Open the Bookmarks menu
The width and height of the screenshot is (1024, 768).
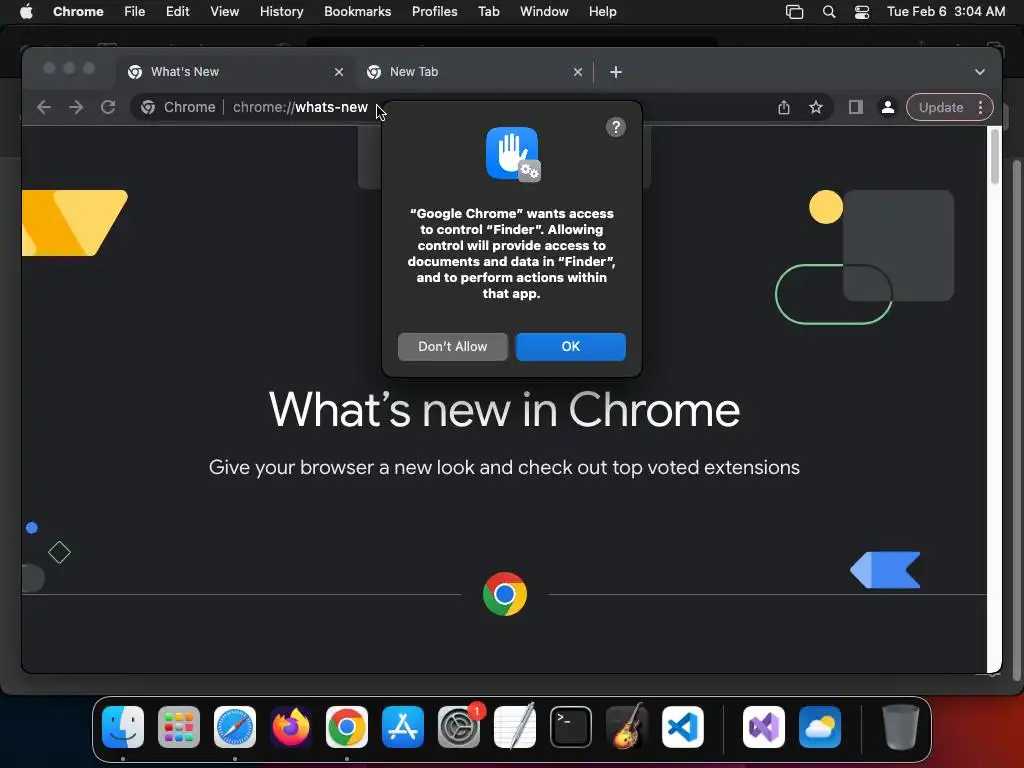357,12
